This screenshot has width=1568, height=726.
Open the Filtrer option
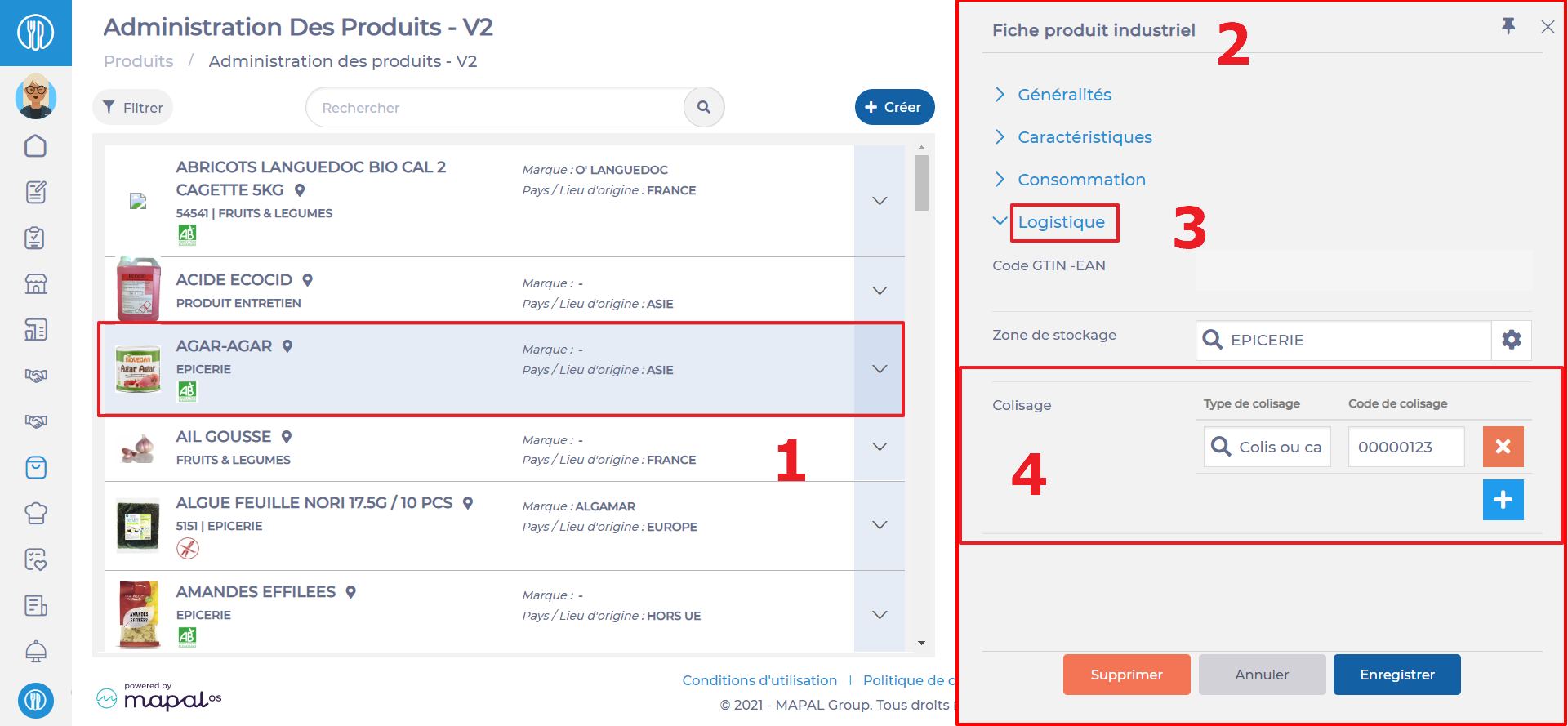[x=132, y=107]
